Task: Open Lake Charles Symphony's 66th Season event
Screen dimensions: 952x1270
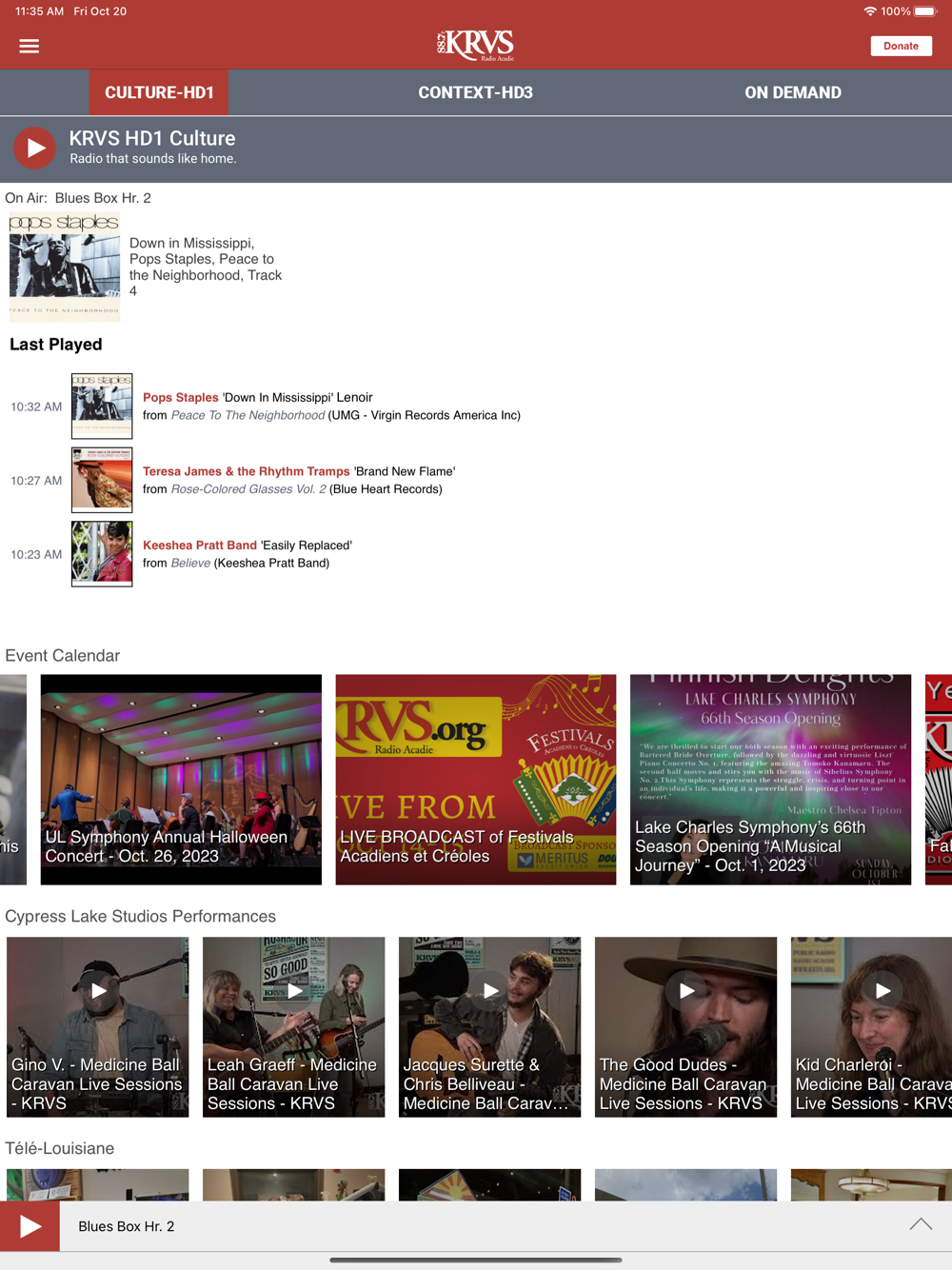Action: [x=770, y=780]
